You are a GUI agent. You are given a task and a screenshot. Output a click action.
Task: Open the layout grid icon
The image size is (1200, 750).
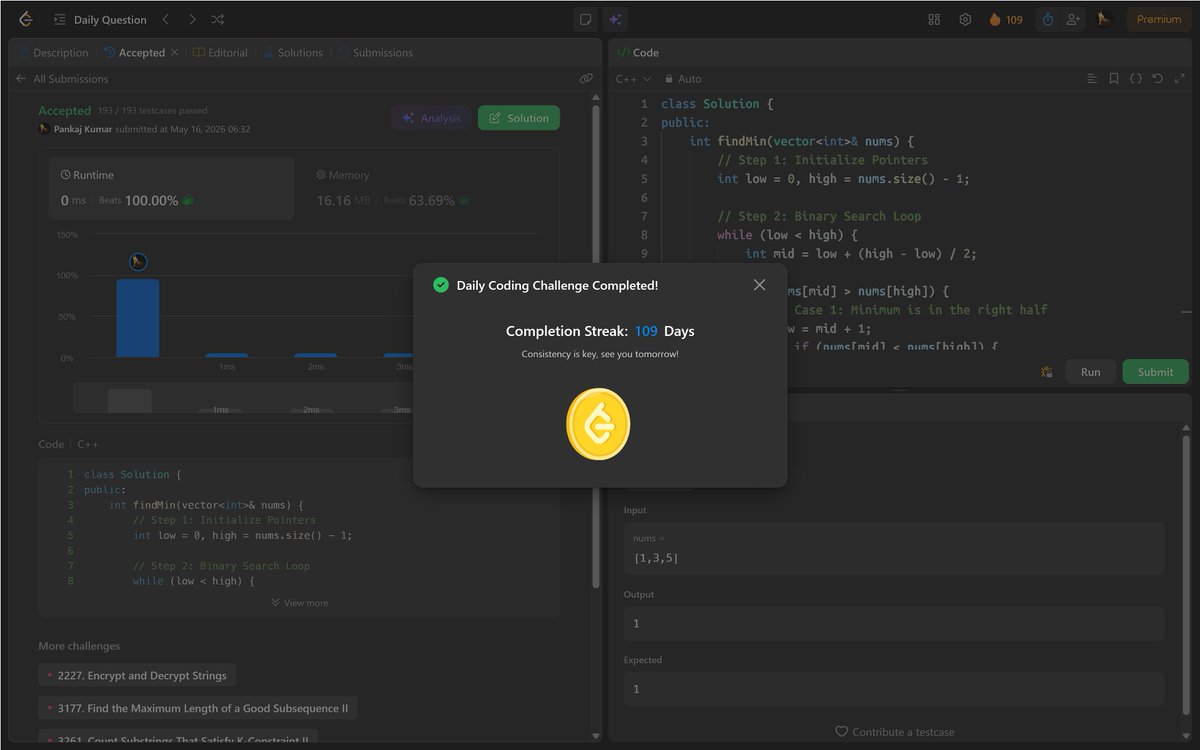(934, 19)
